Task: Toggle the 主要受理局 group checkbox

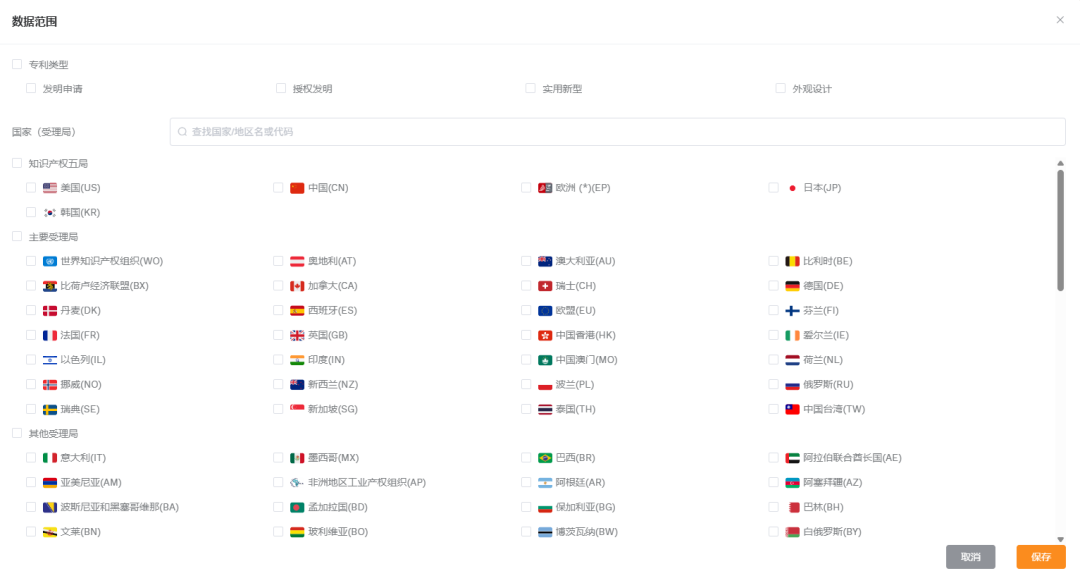Action: tap(17, 236)
